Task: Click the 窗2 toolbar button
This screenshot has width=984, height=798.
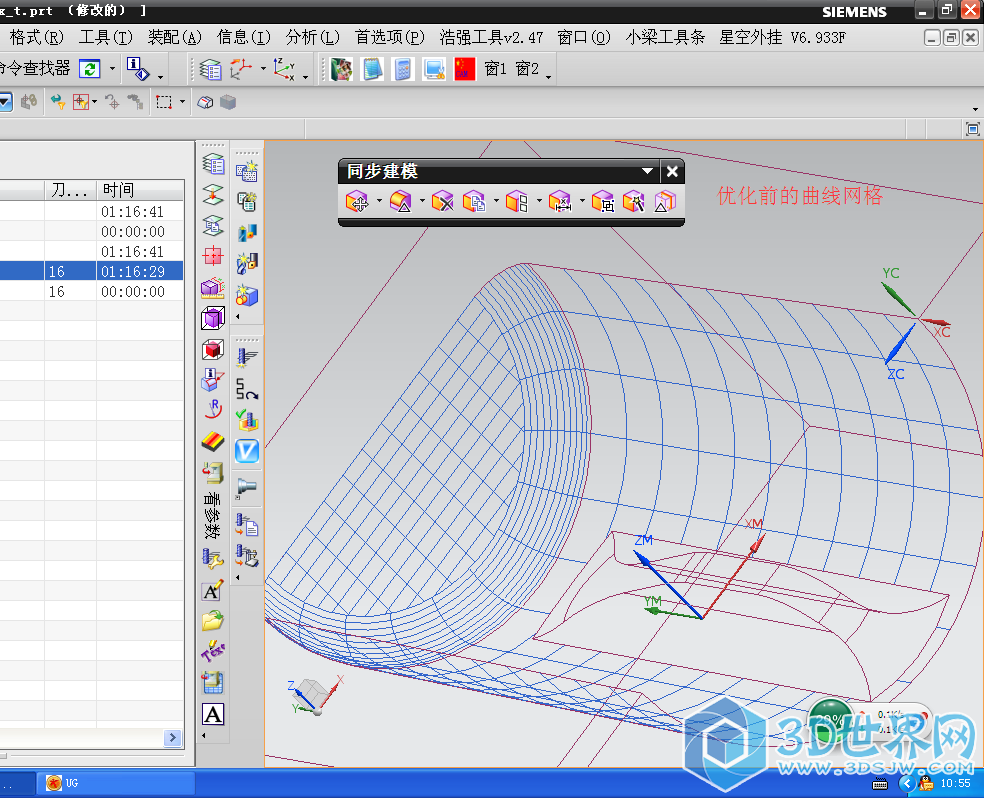Action: point(527,69)
